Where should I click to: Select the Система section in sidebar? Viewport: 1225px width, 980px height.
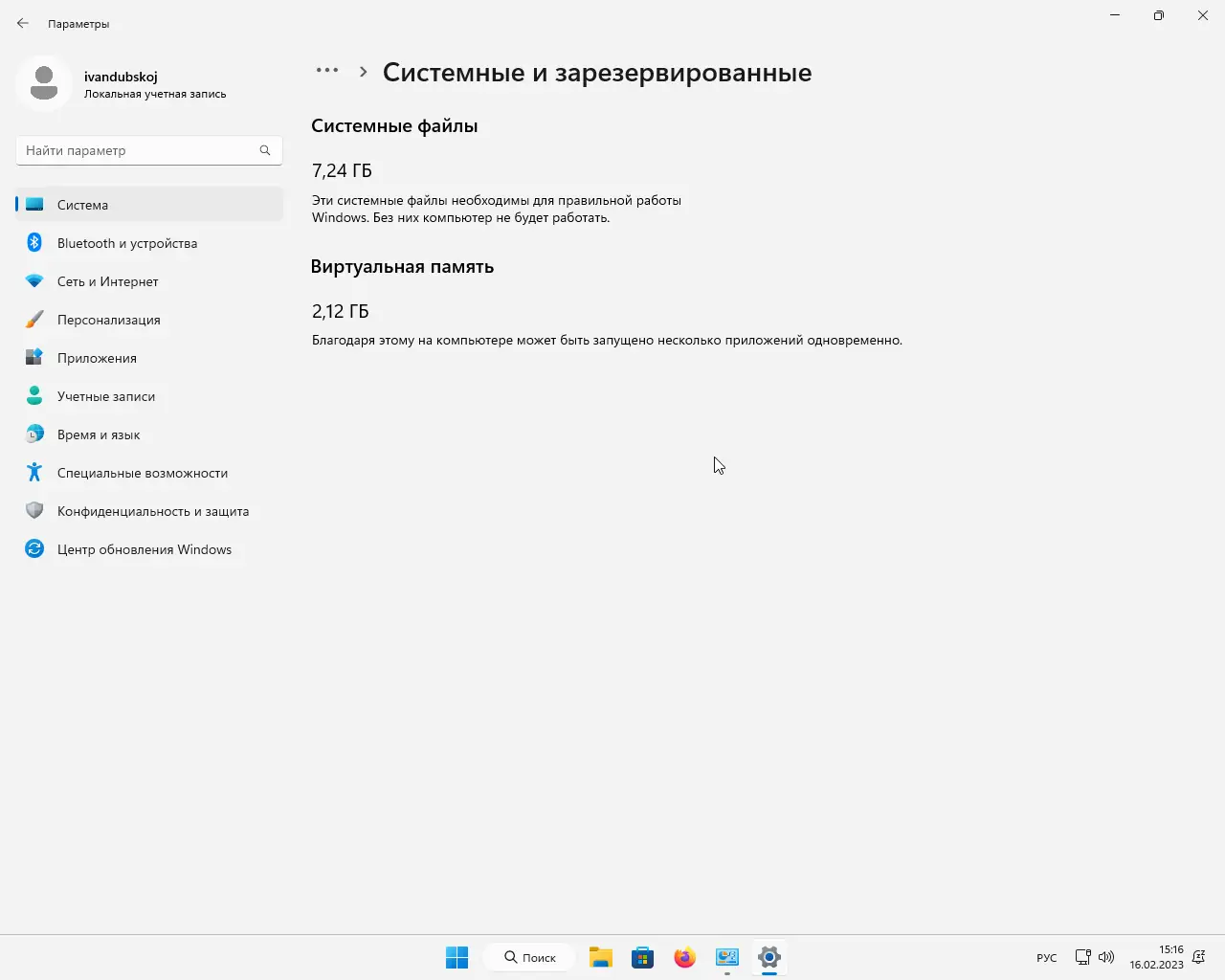click(x=82, y=205)
